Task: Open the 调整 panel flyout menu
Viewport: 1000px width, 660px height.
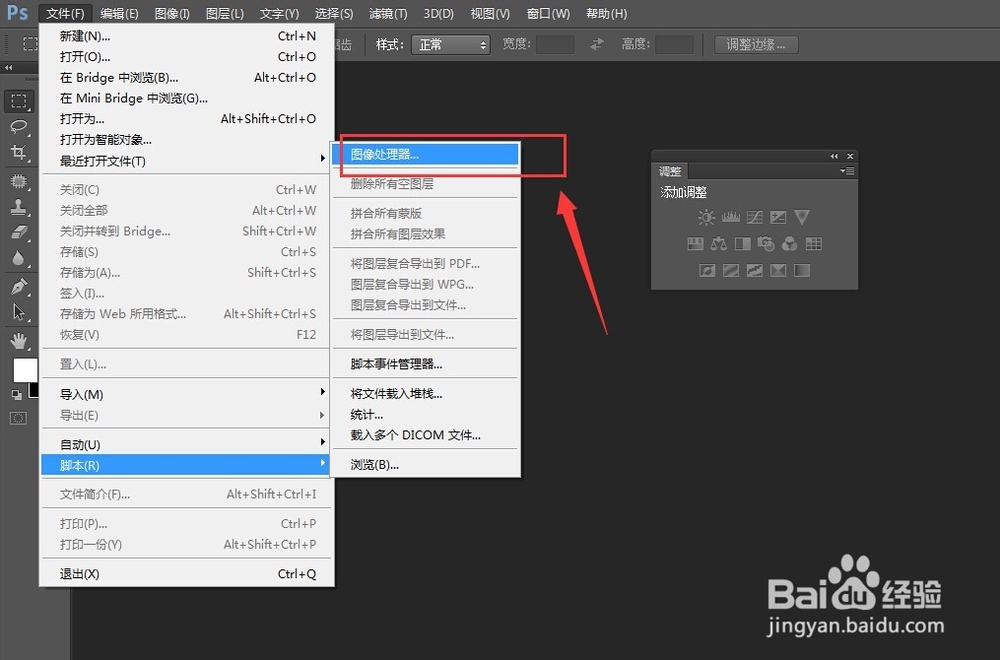Action: 847,171
